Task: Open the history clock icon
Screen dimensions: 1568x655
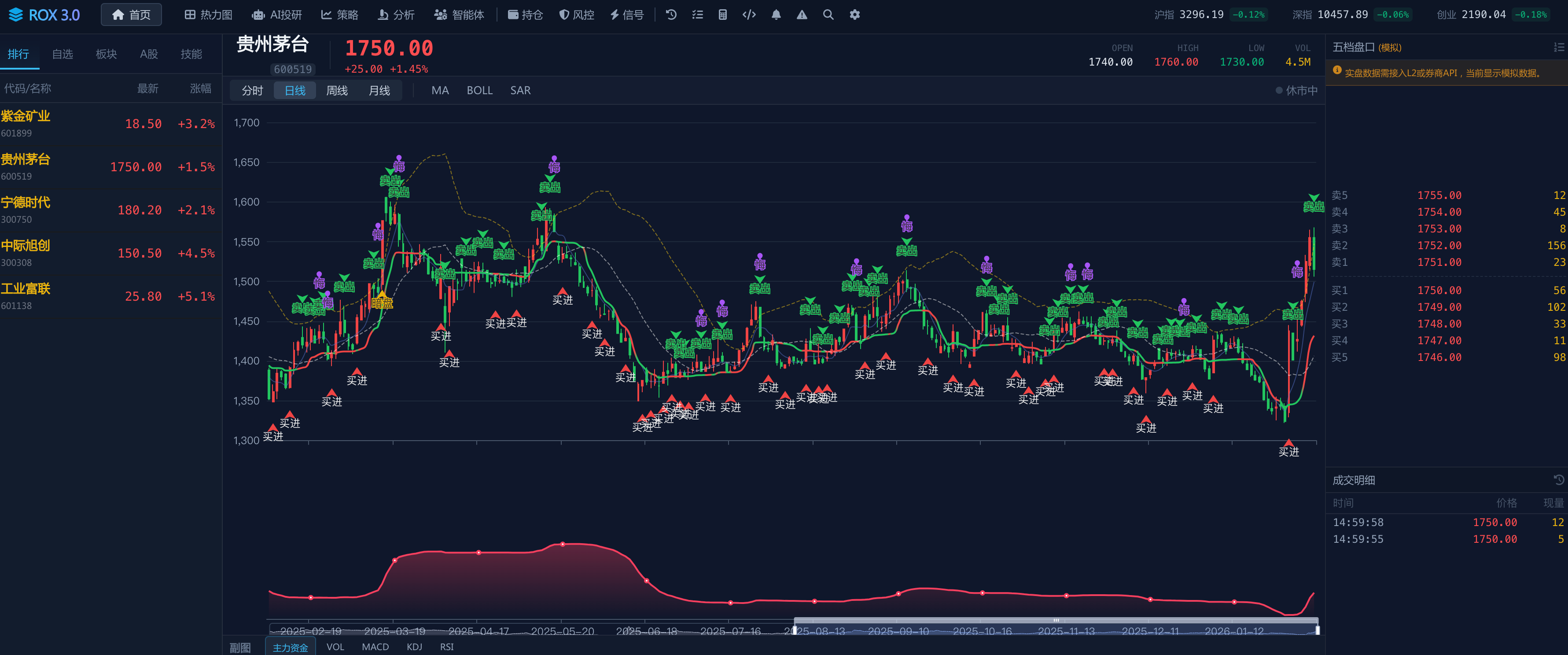Action: [671, 15]
